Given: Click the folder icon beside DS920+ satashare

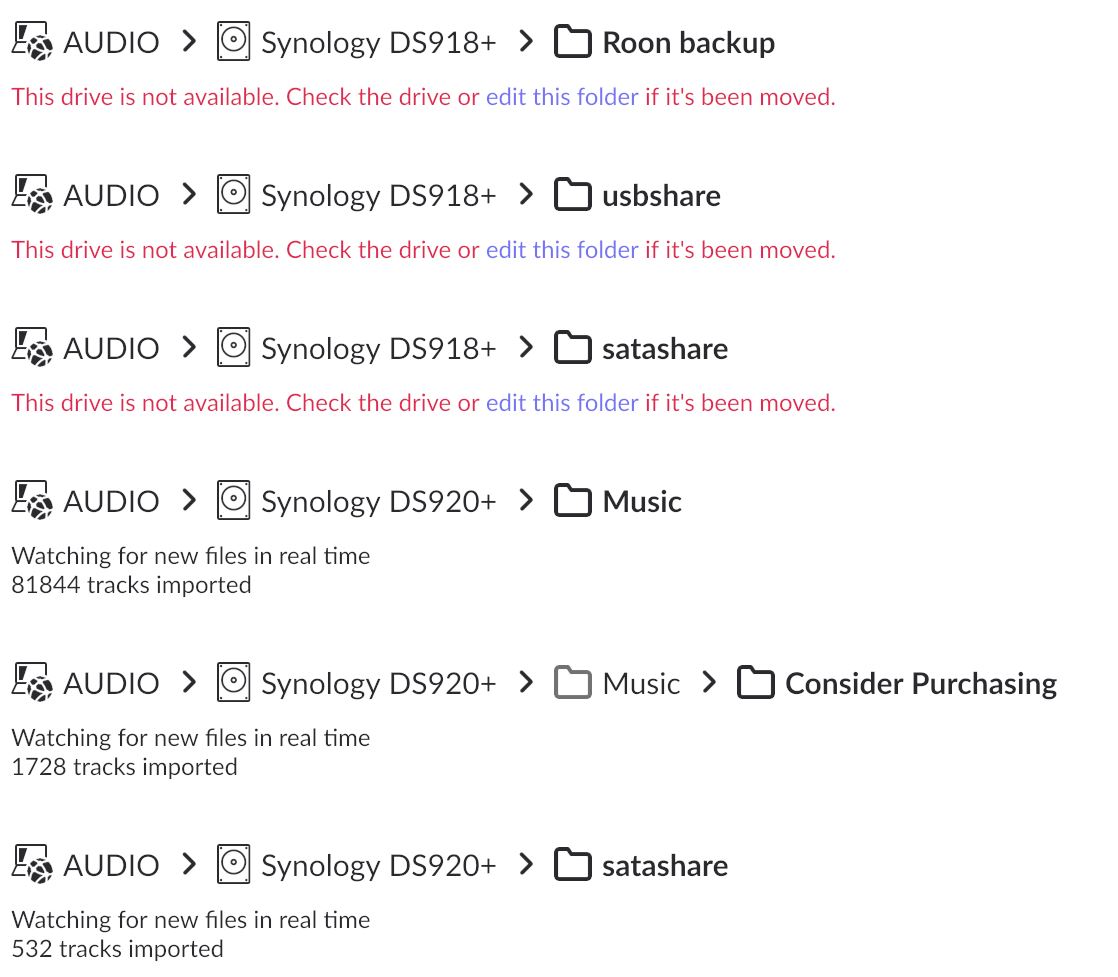Looking at the screenshot, I should coord(572,865).
